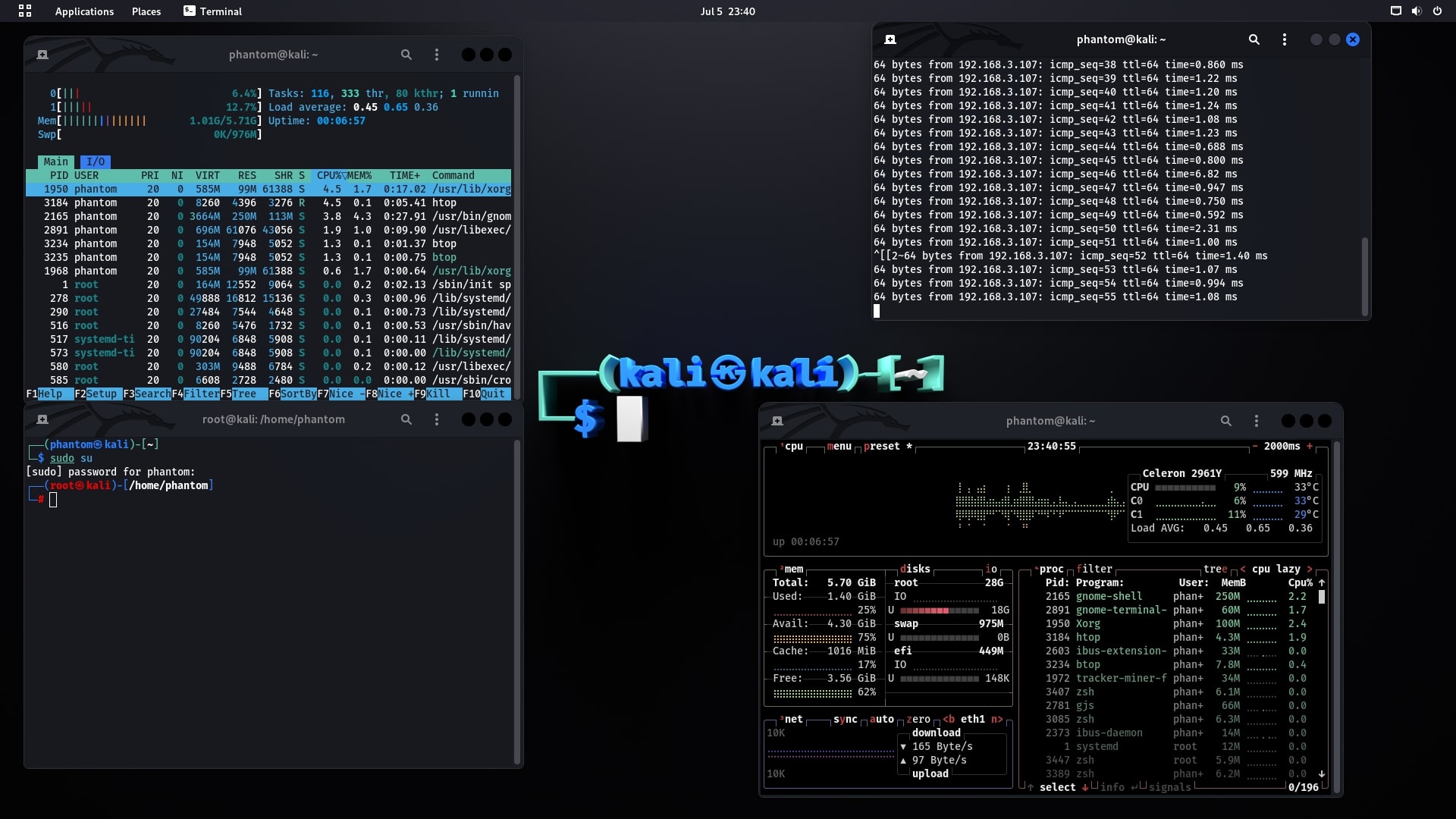Screen dimensions: 1456x819
Task: Select the PID 2165 row in htop
Action: point(268,216)
